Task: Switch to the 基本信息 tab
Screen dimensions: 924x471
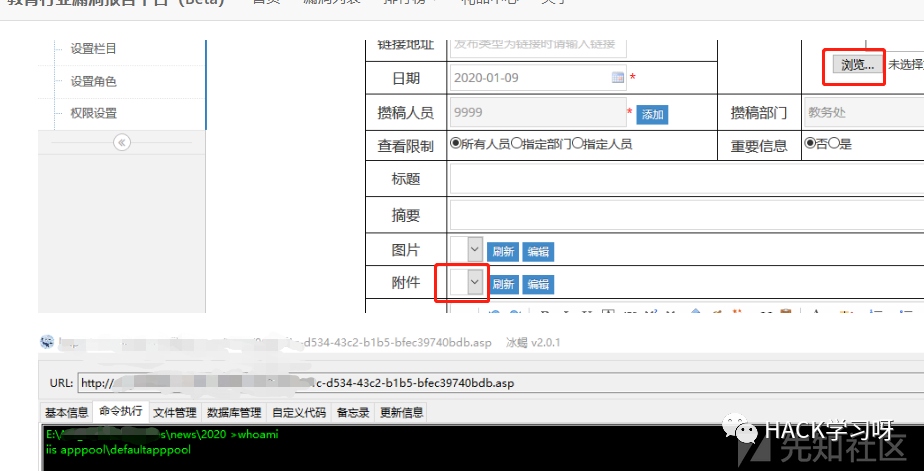Action: coord(67,413)
